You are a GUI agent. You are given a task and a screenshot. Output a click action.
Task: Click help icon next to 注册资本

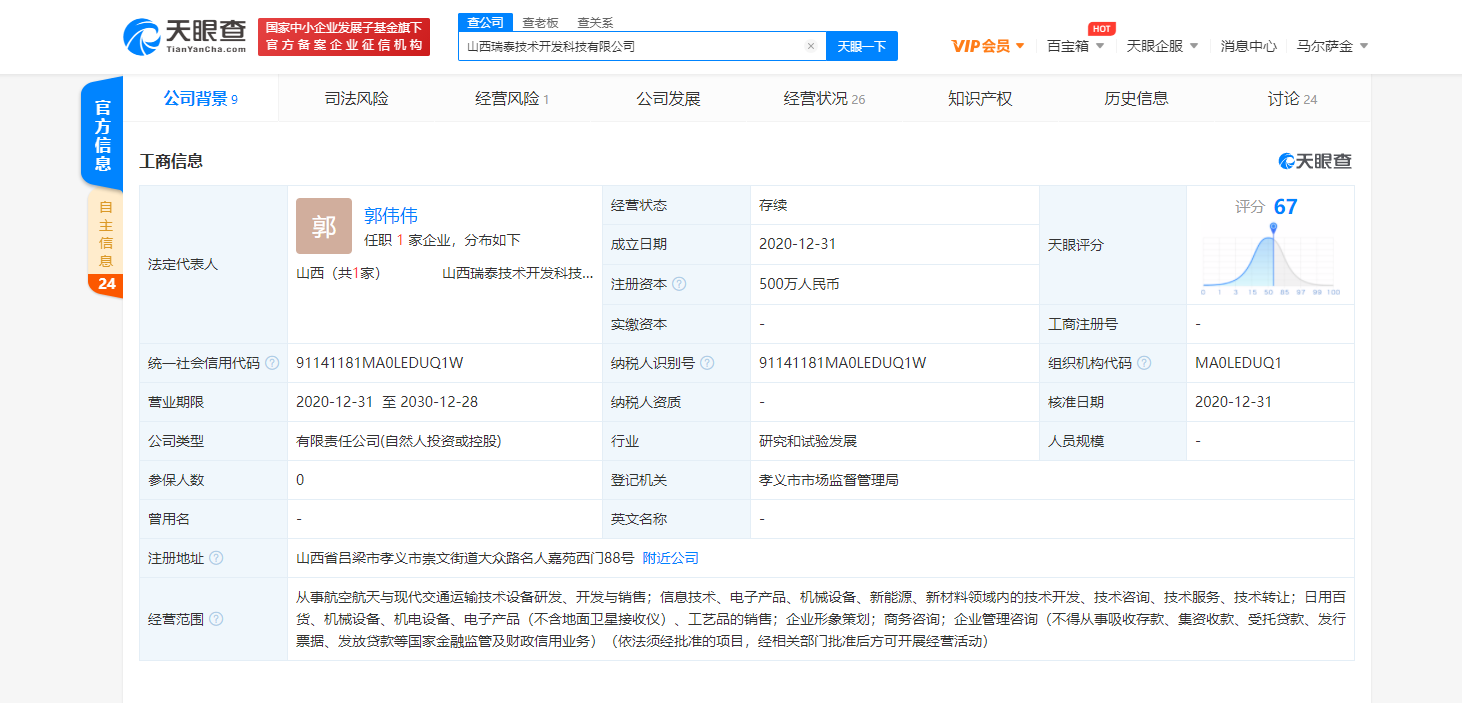tap(679, 284)
